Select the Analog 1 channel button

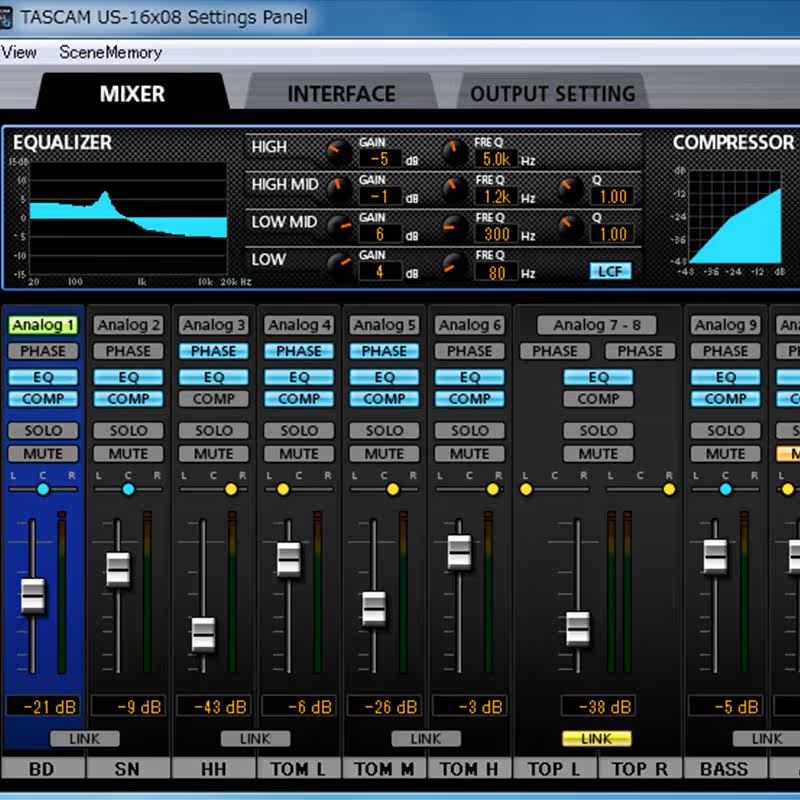pyautogui.click(x=43, y=325)
